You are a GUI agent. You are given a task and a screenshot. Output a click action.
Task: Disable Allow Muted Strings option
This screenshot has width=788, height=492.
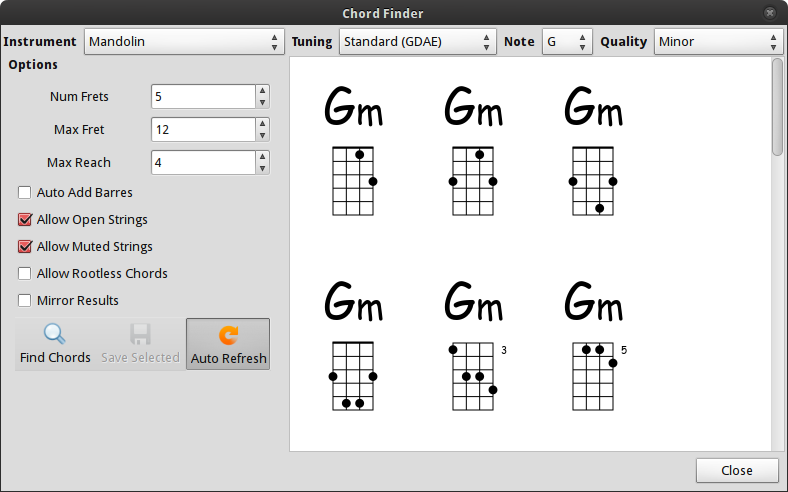[25, 246]
